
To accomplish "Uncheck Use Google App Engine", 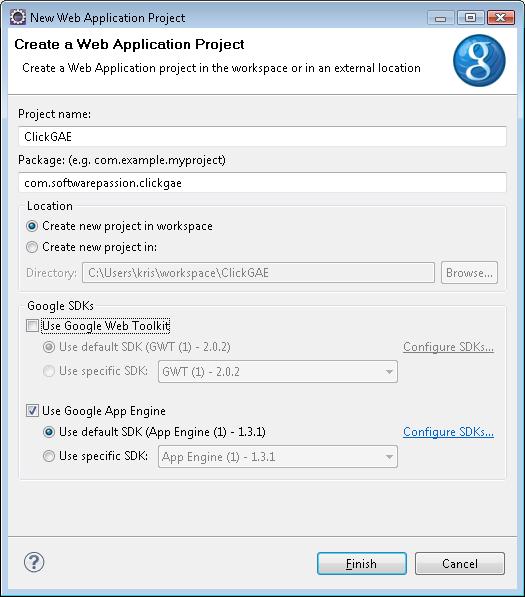I will (x=32, y=411).
